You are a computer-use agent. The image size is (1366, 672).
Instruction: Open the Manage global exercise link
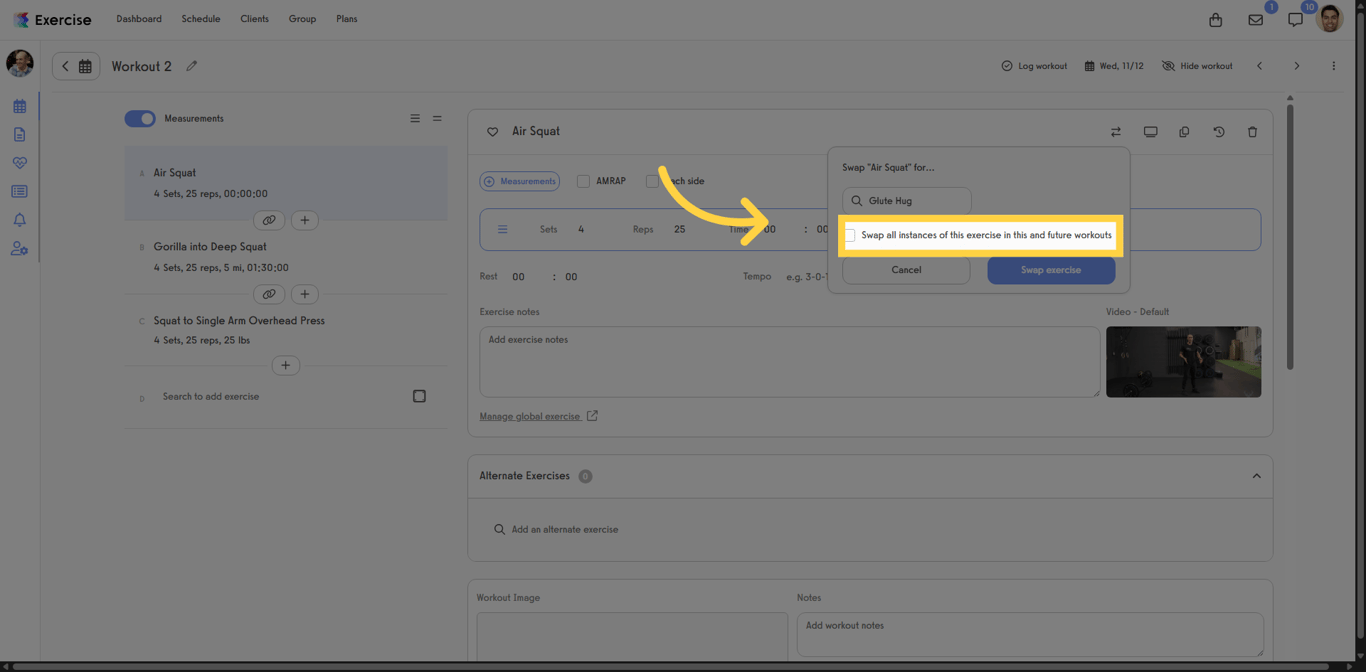tap(531, 415)
